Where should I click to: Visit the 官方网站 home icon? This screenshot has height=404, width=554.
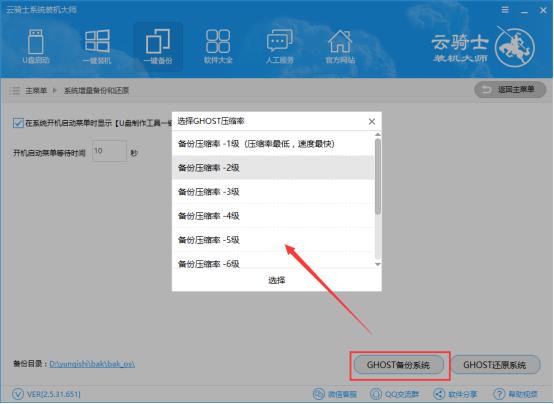click(340, 47)
